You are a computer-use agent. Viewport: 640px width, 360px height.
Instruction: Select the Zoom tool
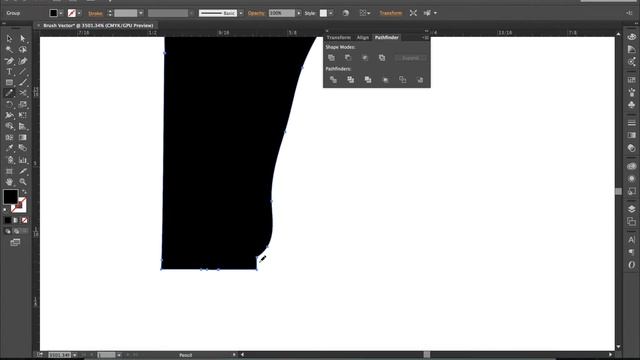coord(22,182)
